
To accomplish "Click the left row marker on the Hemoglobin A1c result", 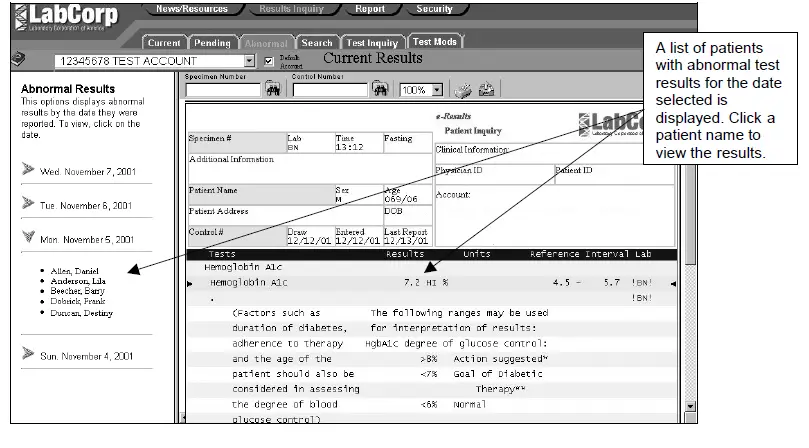I will click(x=190, y=283).
